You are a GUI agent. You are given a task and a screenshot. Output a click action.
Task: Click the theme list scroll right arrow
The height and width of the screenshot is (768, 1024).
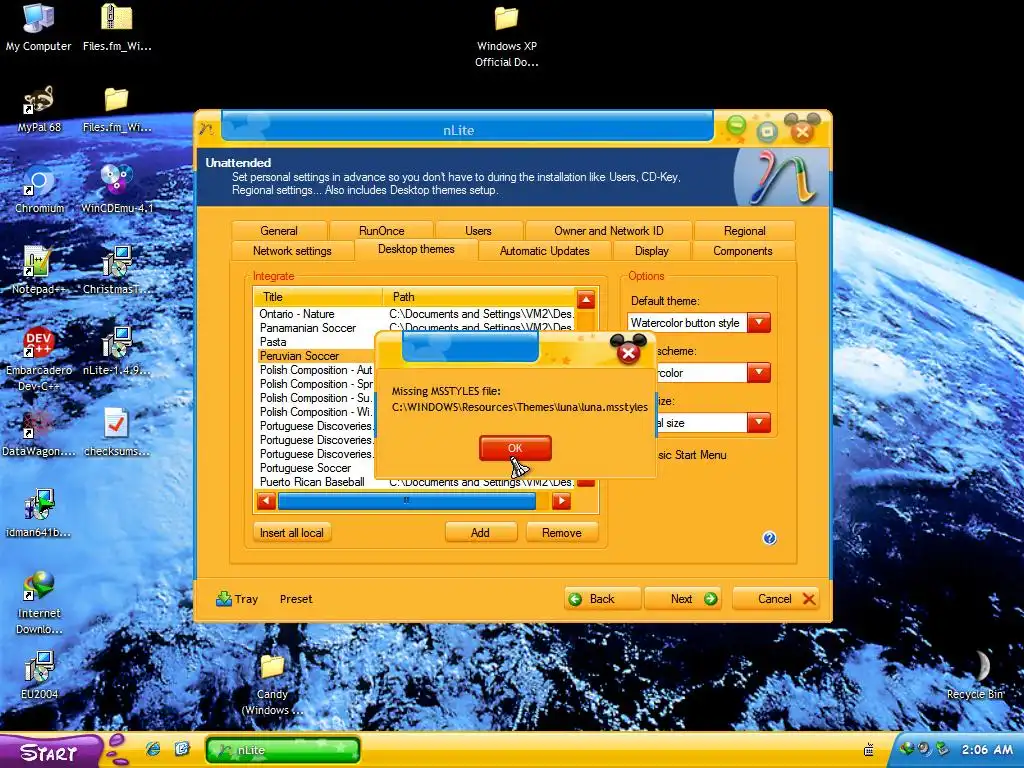pos(561,501)
